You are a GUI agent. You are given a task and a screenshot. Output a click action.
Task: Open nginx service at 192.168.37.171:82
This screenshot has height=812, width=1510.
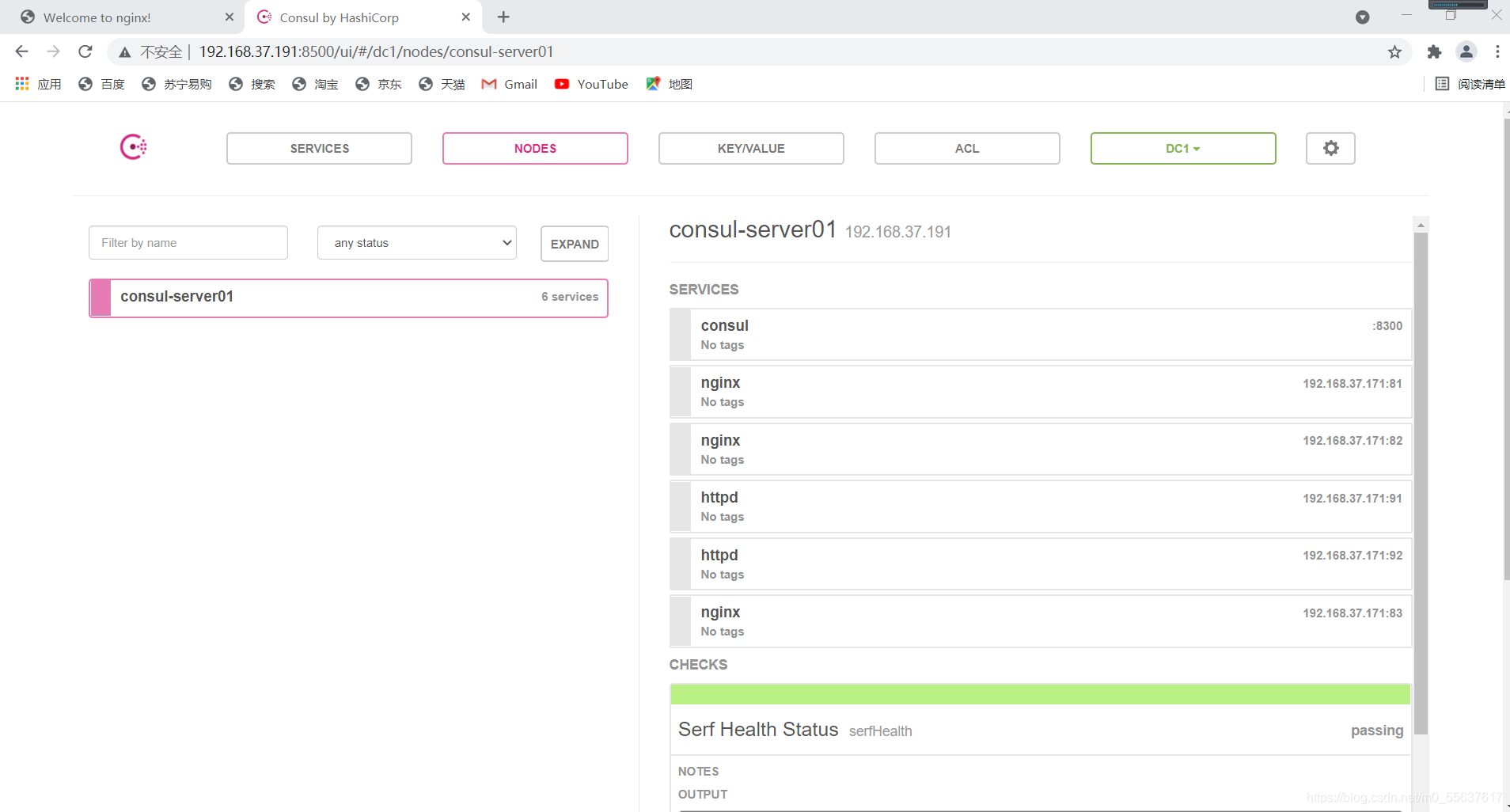coord(1041,450)
